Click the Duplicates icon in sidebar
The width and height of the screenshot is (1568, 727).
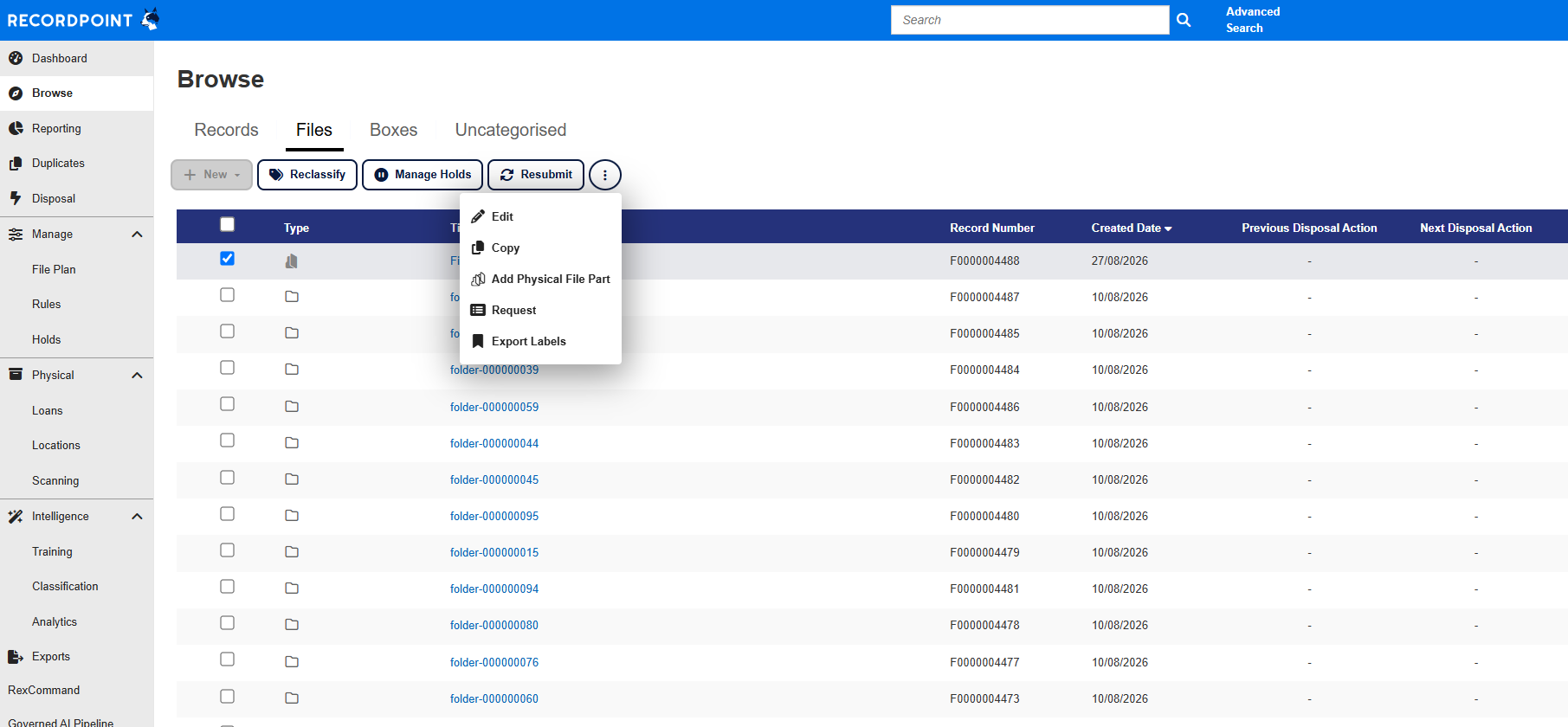pos(16,164)
